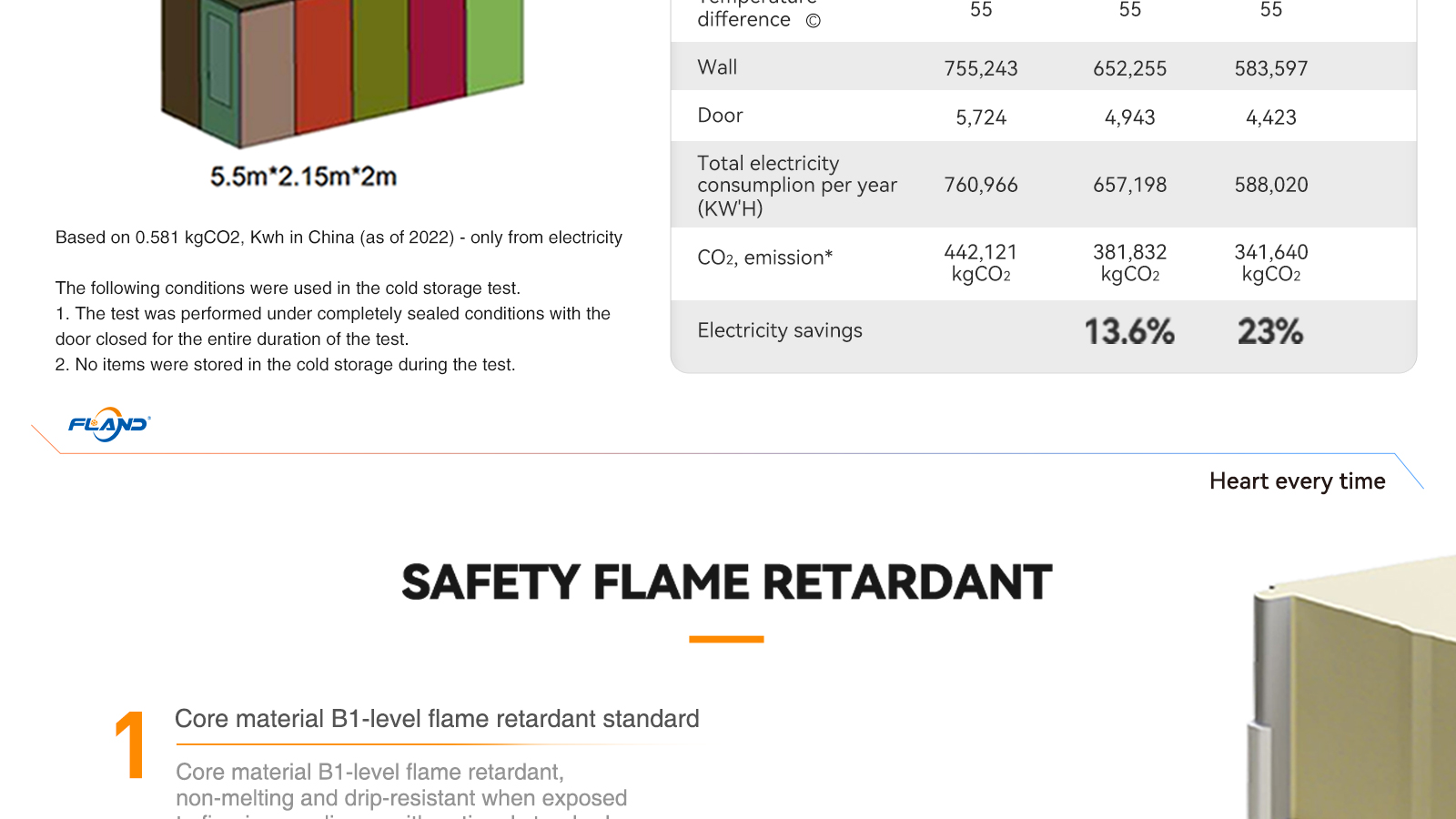This screenshot has height=819, width=1456.
Task: Click the 442,121 kgCO2 emission value
Action: [981, 263]
